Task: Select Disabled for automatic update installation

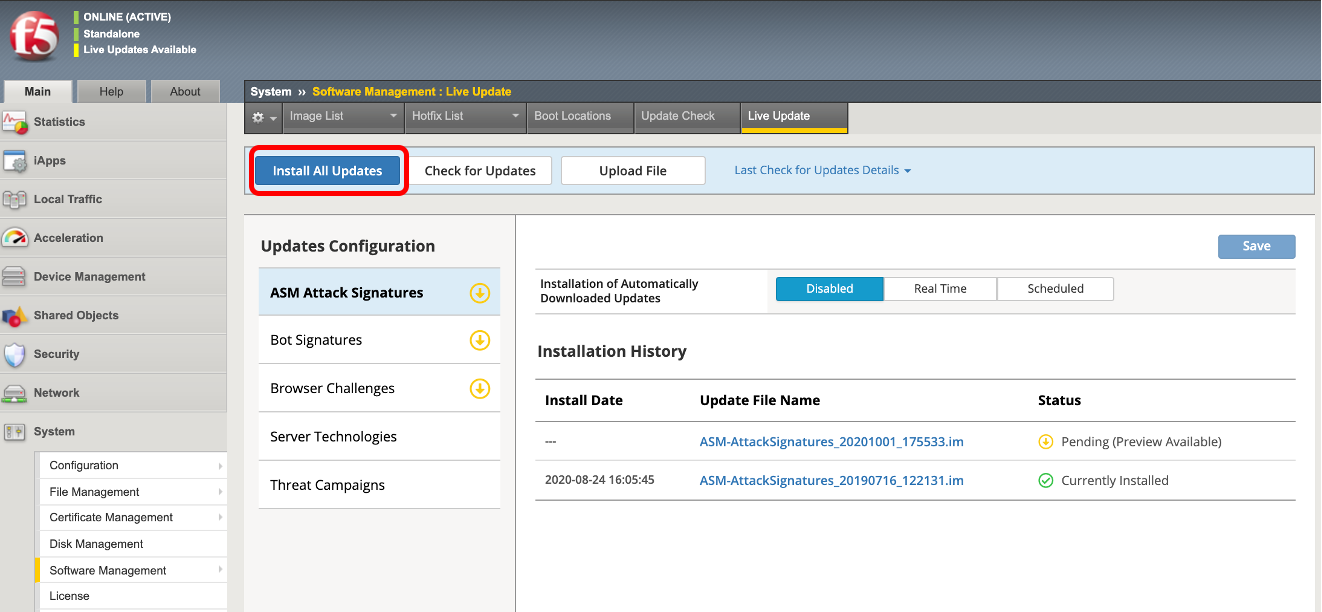Action: click(830, 289)
